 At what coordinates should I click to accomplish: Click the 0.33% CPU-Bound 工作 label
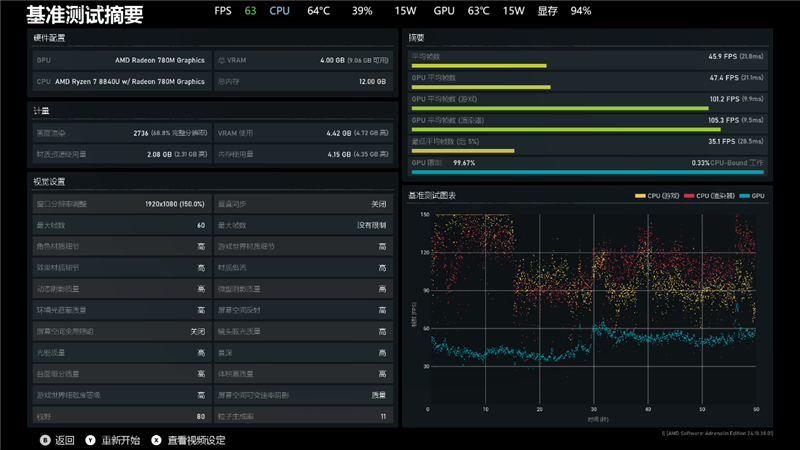[x=728, y=163]
